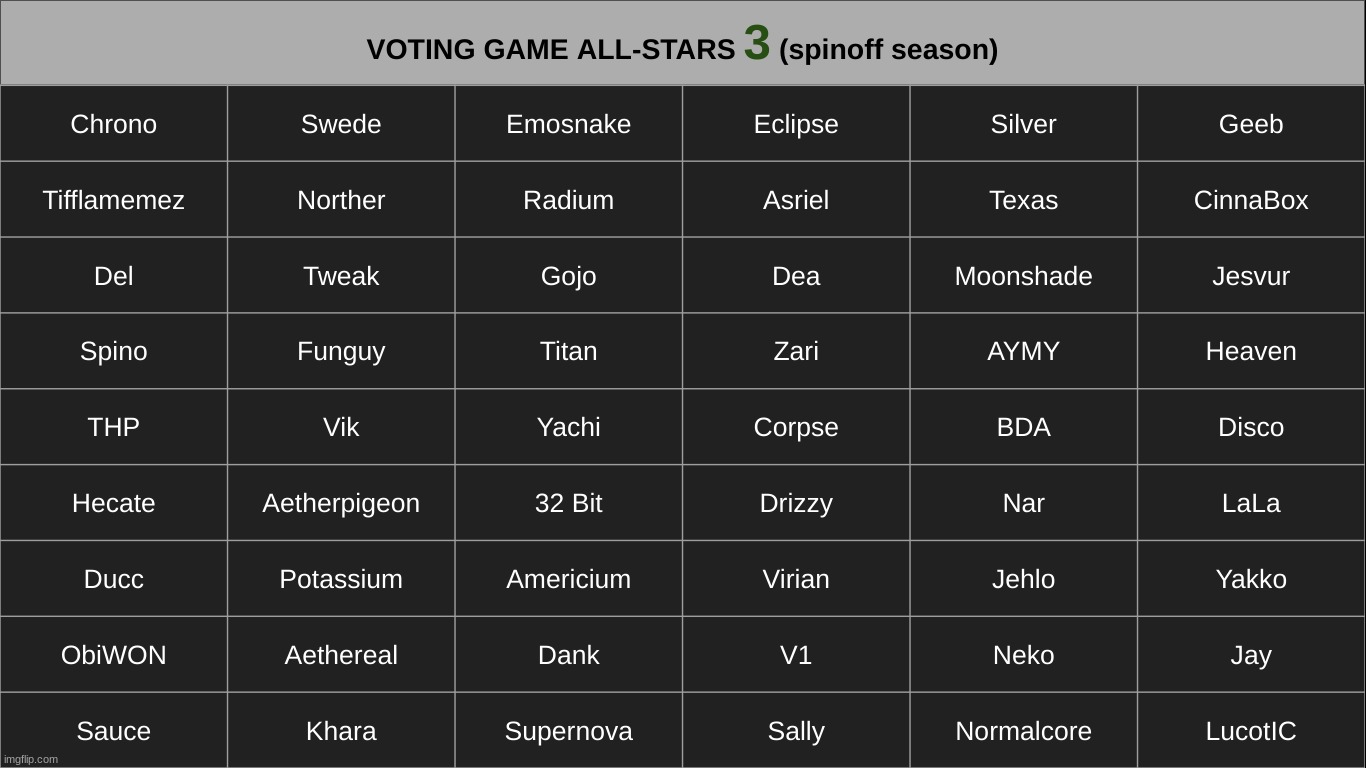1366x768 pixels.
Task: Select the Aetherpigeon cell
Action: [x=341, y=503]
